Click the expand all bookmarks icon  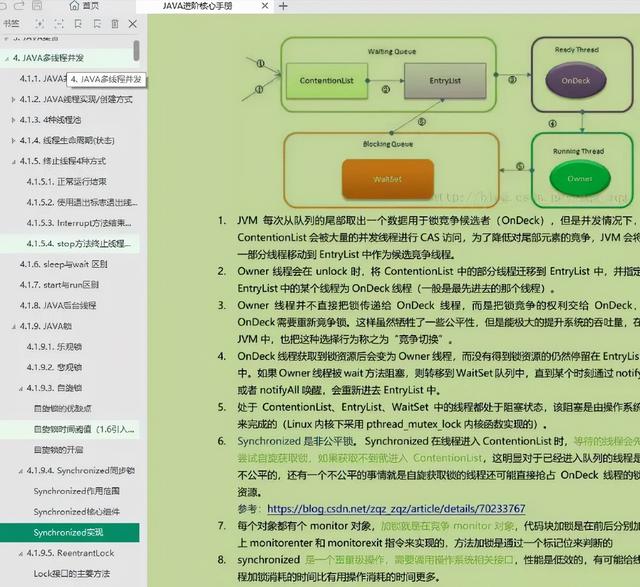click(40, 24)
